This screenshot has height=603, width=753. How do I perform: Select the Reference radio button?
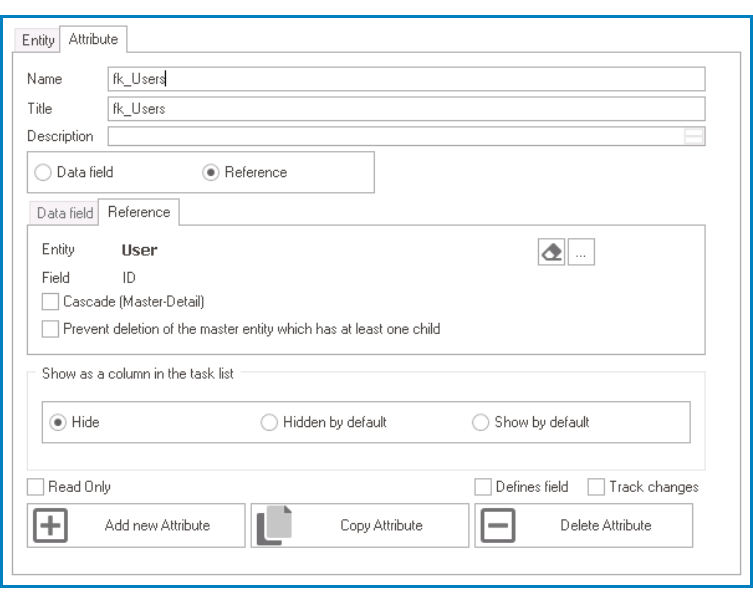pos(210,172)
